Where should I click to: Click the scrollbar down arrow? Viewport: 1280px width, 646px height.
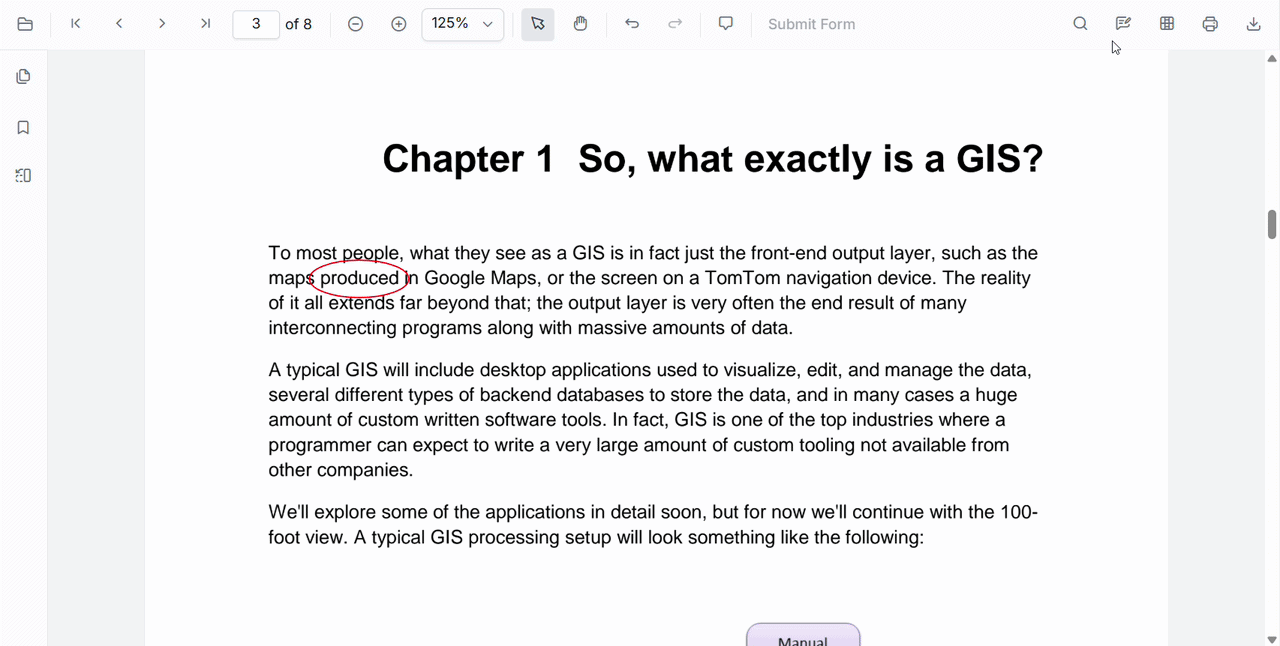click(x=1272, y=639)
